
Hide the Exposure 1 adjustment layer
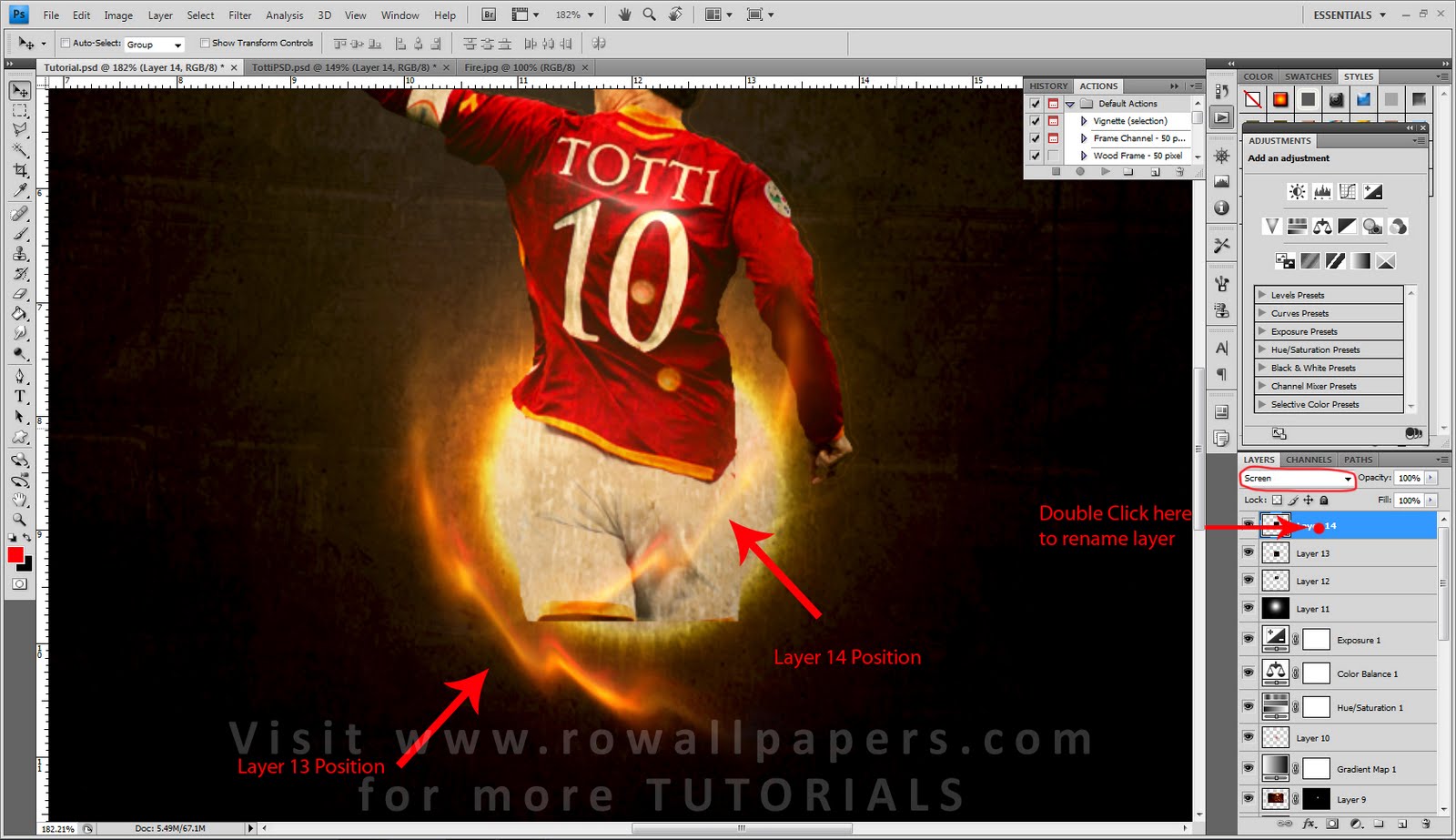[1249, 639]
